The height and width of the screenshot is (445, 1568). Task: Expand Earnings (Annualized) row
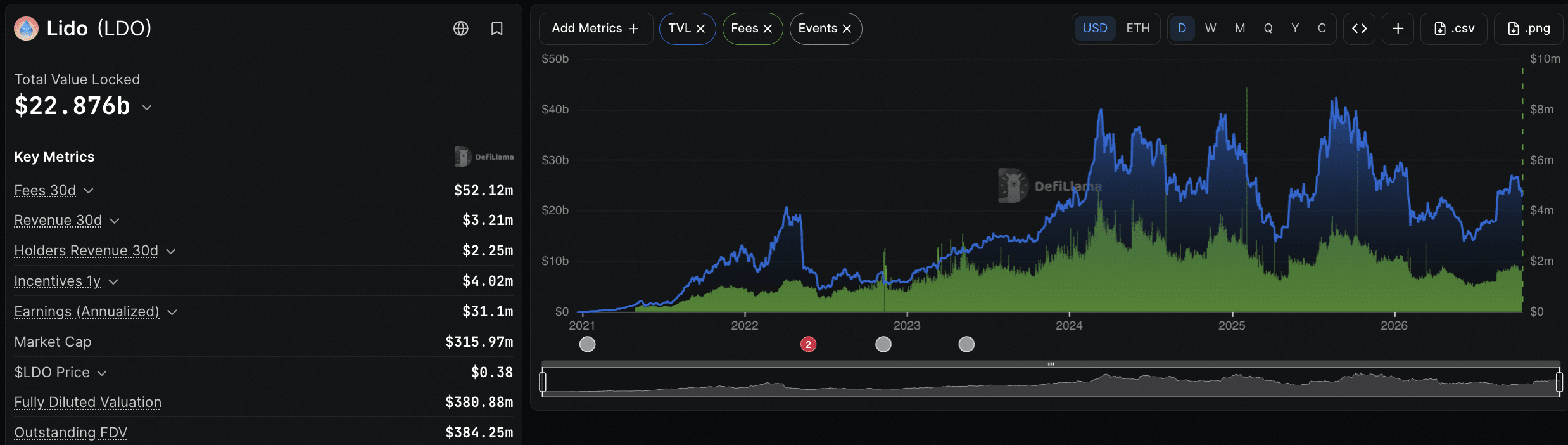tap(172, 312)
